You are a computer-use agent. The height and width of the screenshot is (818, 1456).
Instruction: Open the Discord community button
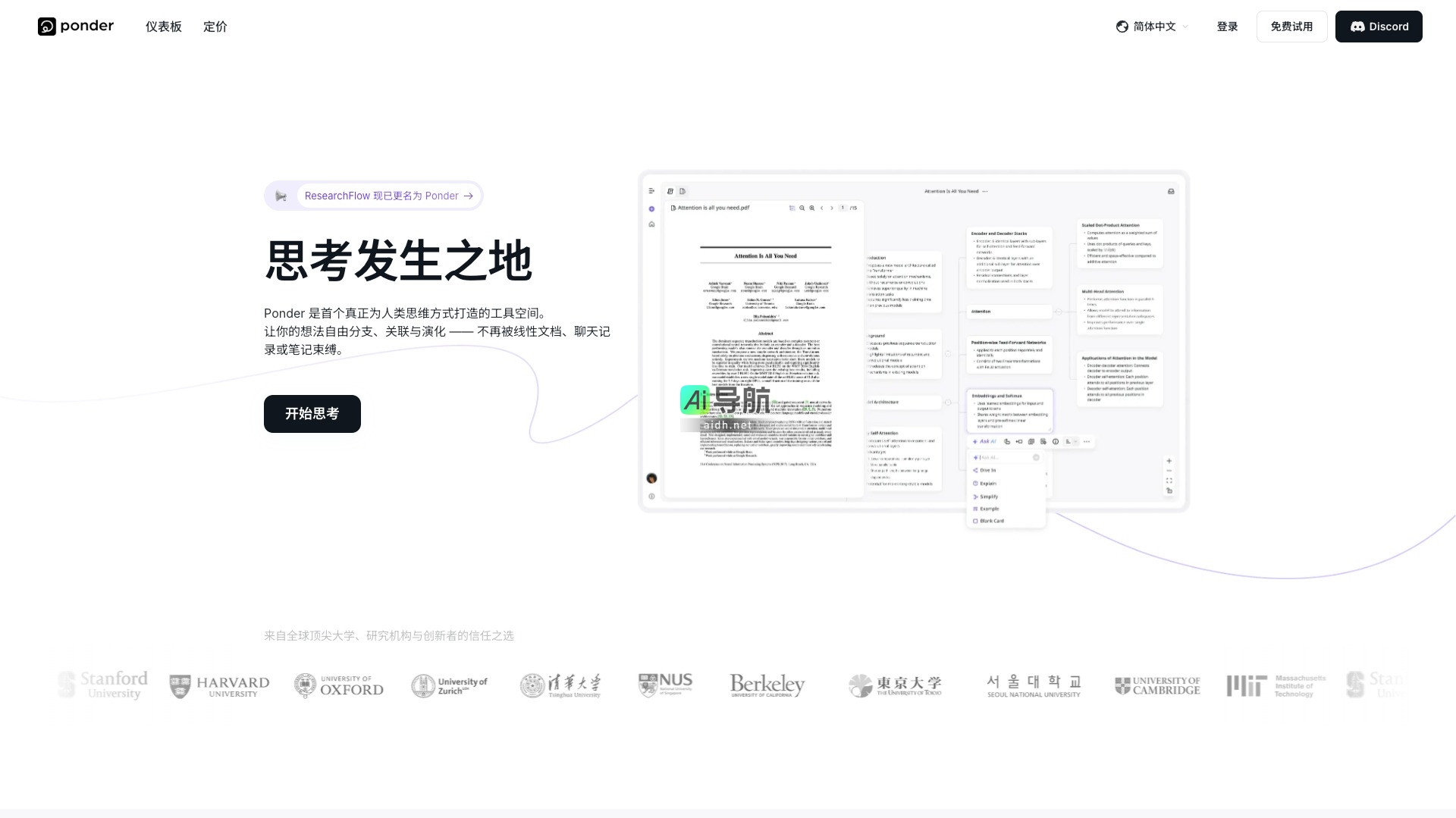(x=1378, y=27)
